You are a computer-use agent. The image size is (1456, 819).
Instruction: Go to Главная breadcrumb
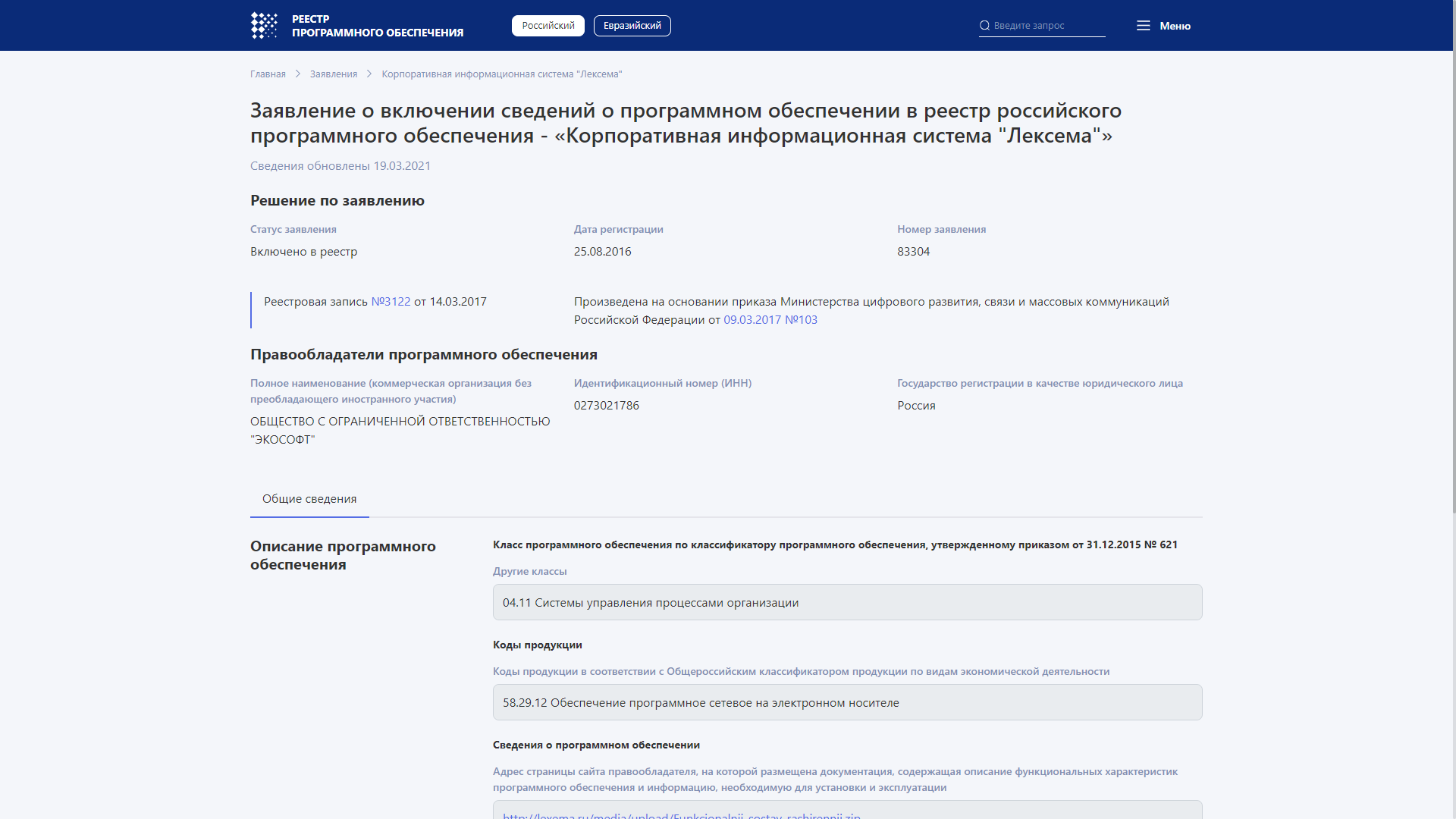point(268,74)
